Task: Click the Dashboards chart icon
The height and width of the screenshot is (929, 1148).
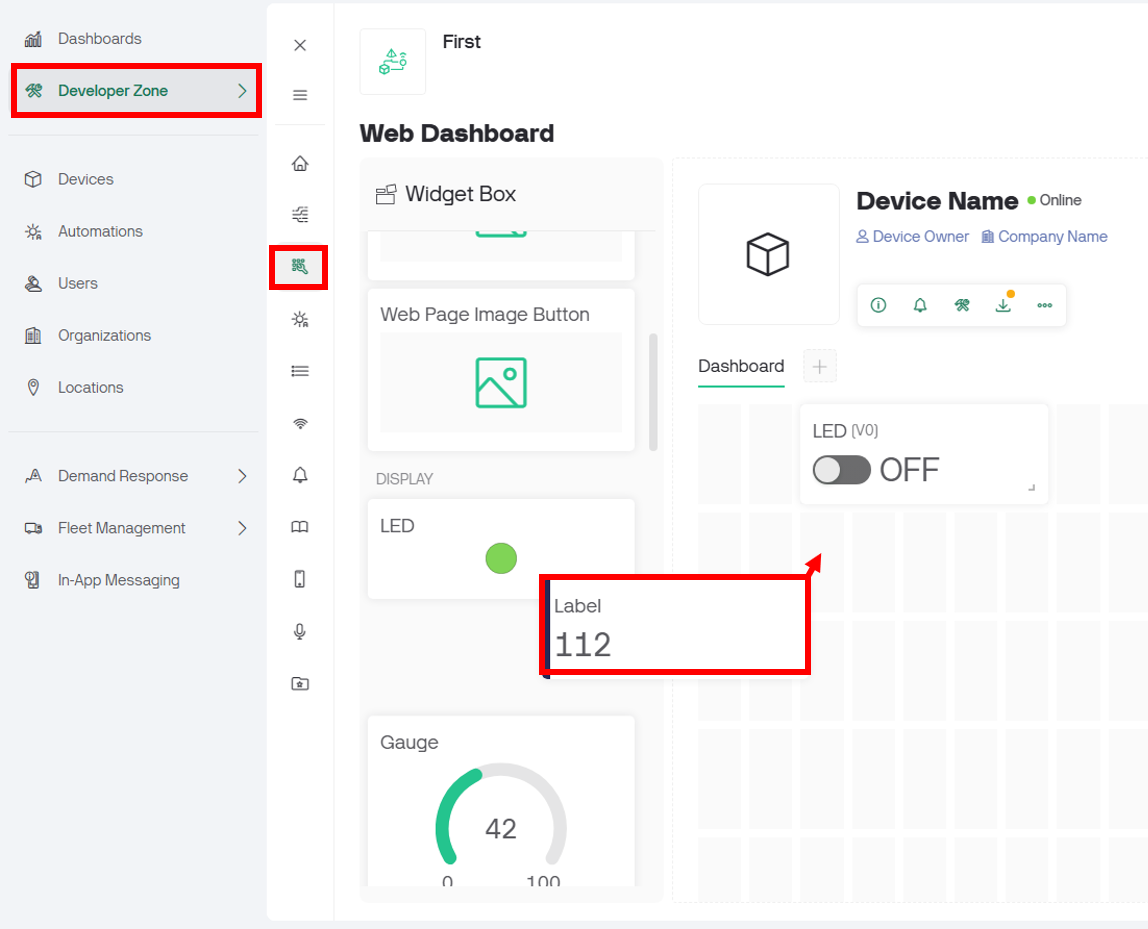Action: coord(33,39)
